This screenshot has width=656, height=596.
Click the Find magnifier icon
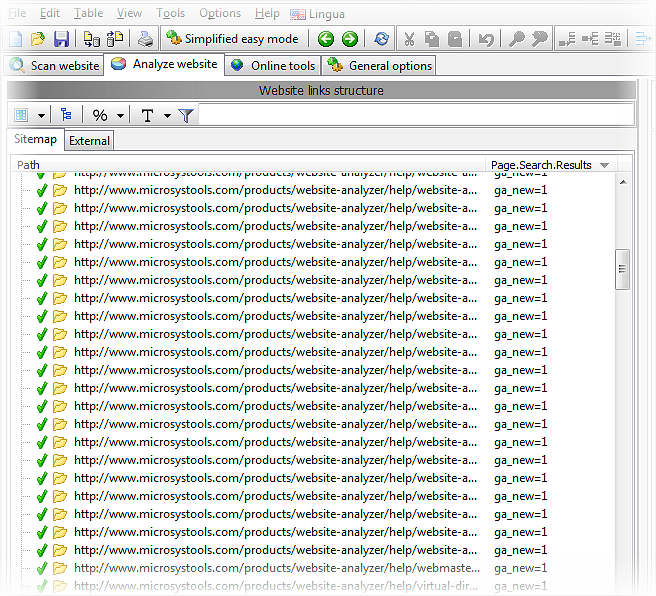(516, 39)
